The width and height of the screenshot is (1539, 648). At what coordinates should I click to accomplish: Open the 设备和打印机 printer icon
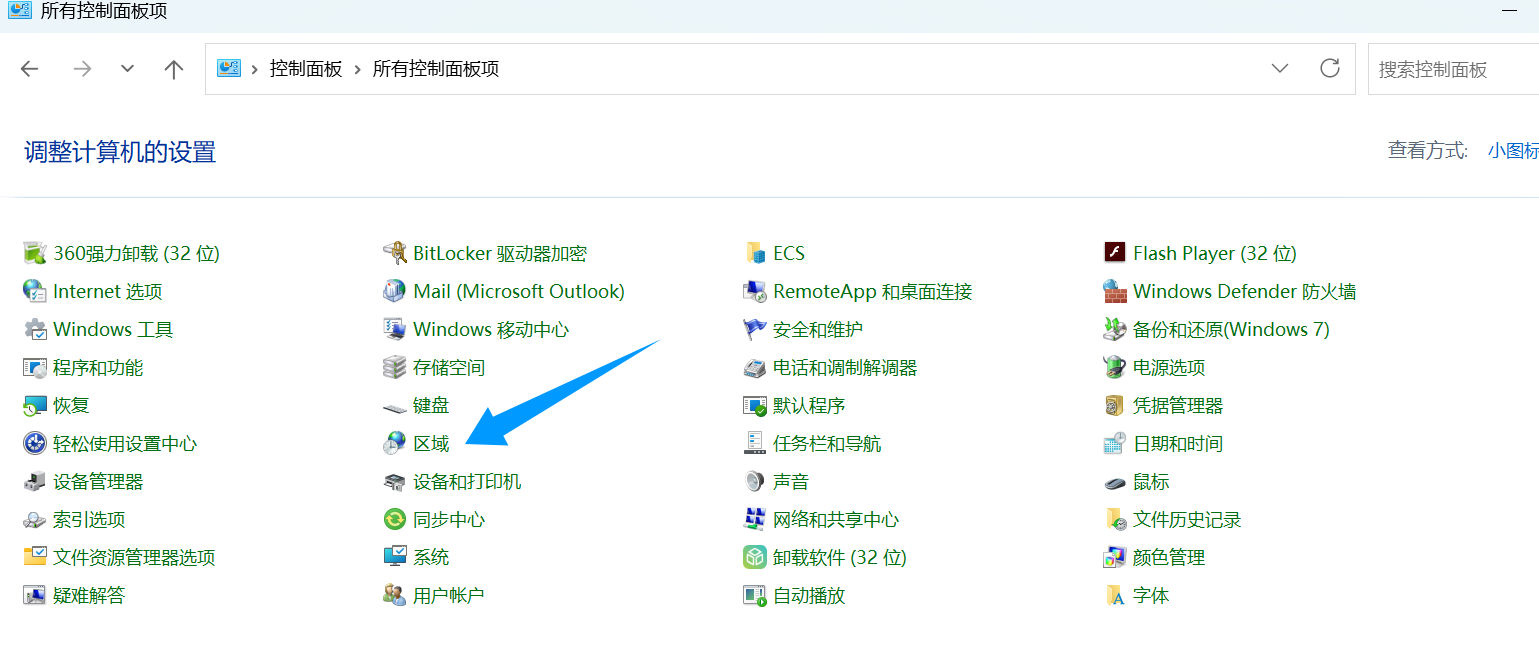pos(395,481)
